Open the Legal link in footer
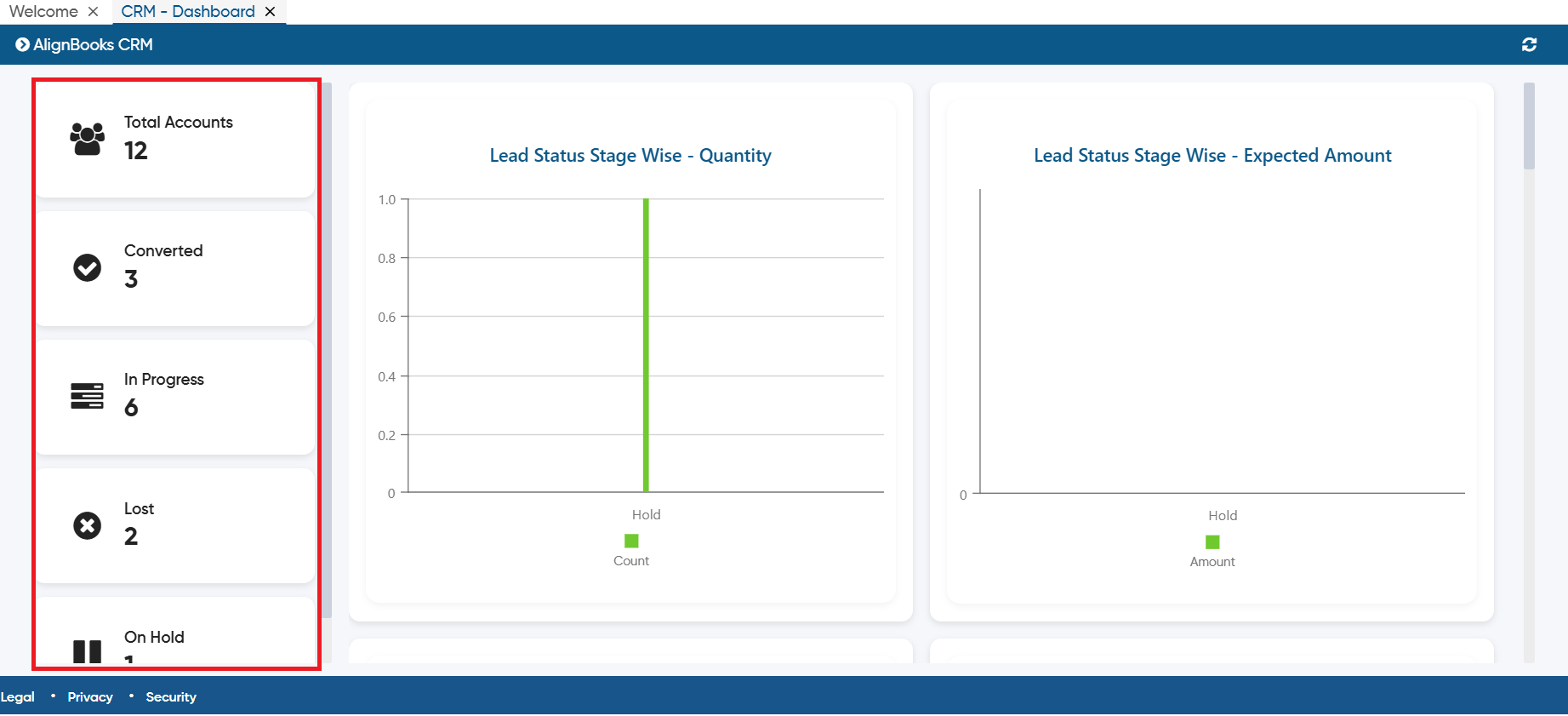The width and height of the screenshot is (1568, 716). (x=17, y=696)
